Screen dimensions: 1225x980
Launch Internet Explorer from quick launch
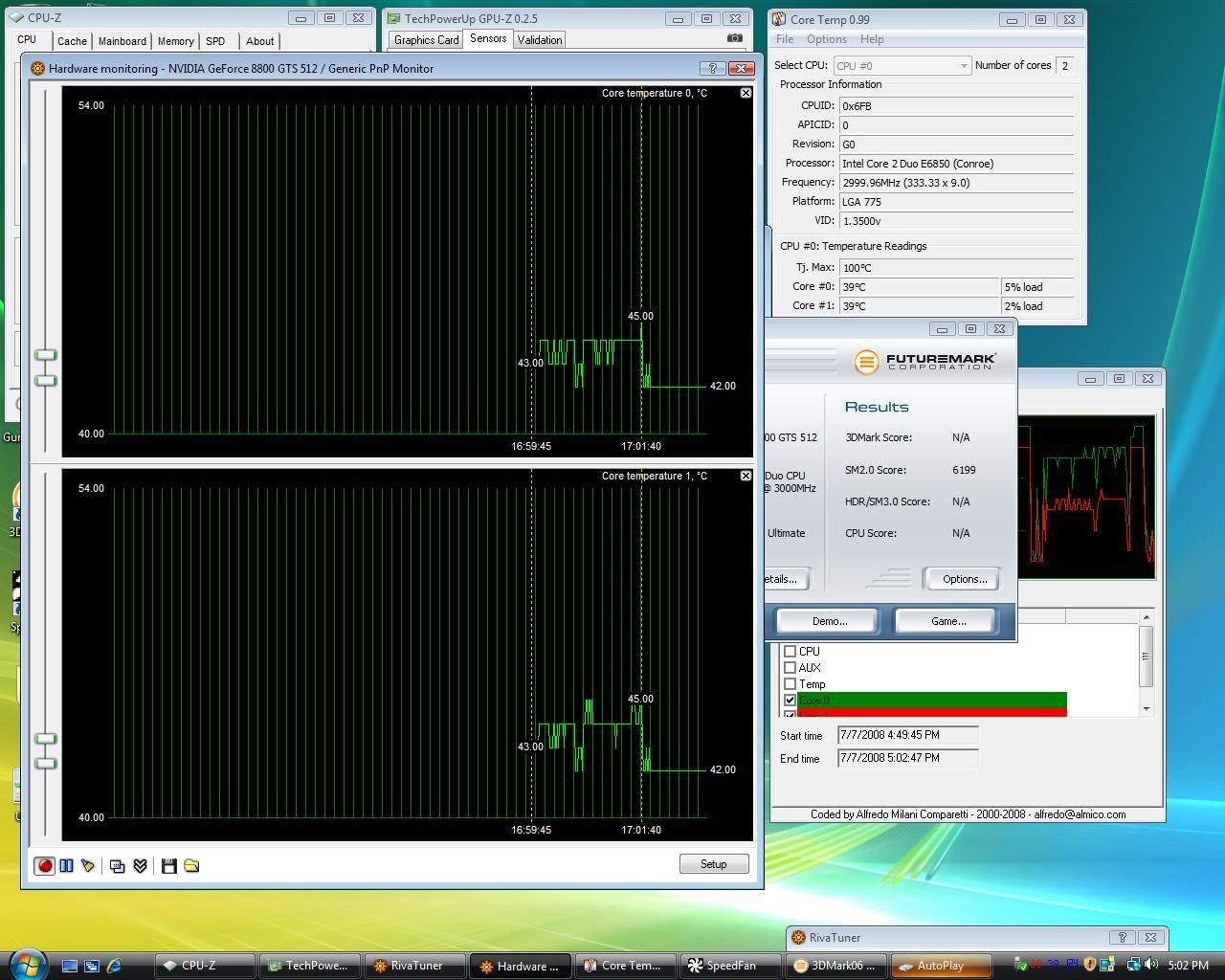point(115,966)
